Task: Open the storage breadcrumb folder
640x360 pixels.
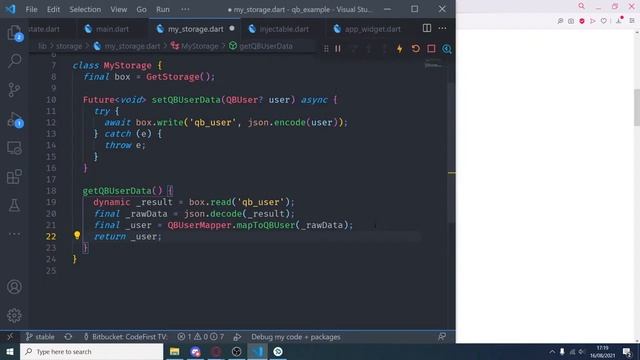Action: click(x=69, y=46)
